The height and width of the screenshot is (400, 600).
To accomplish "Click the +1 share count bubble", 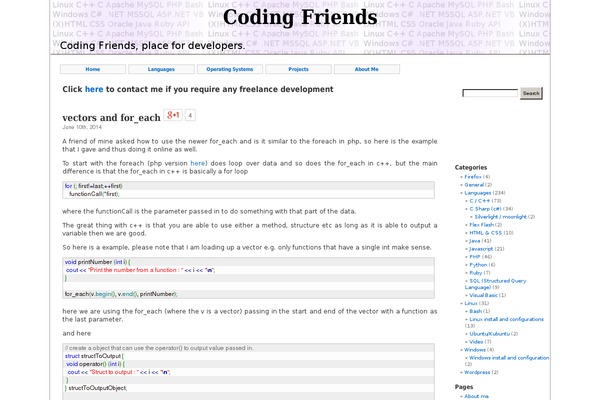I will pyautogui.click(x=190, y=115).
